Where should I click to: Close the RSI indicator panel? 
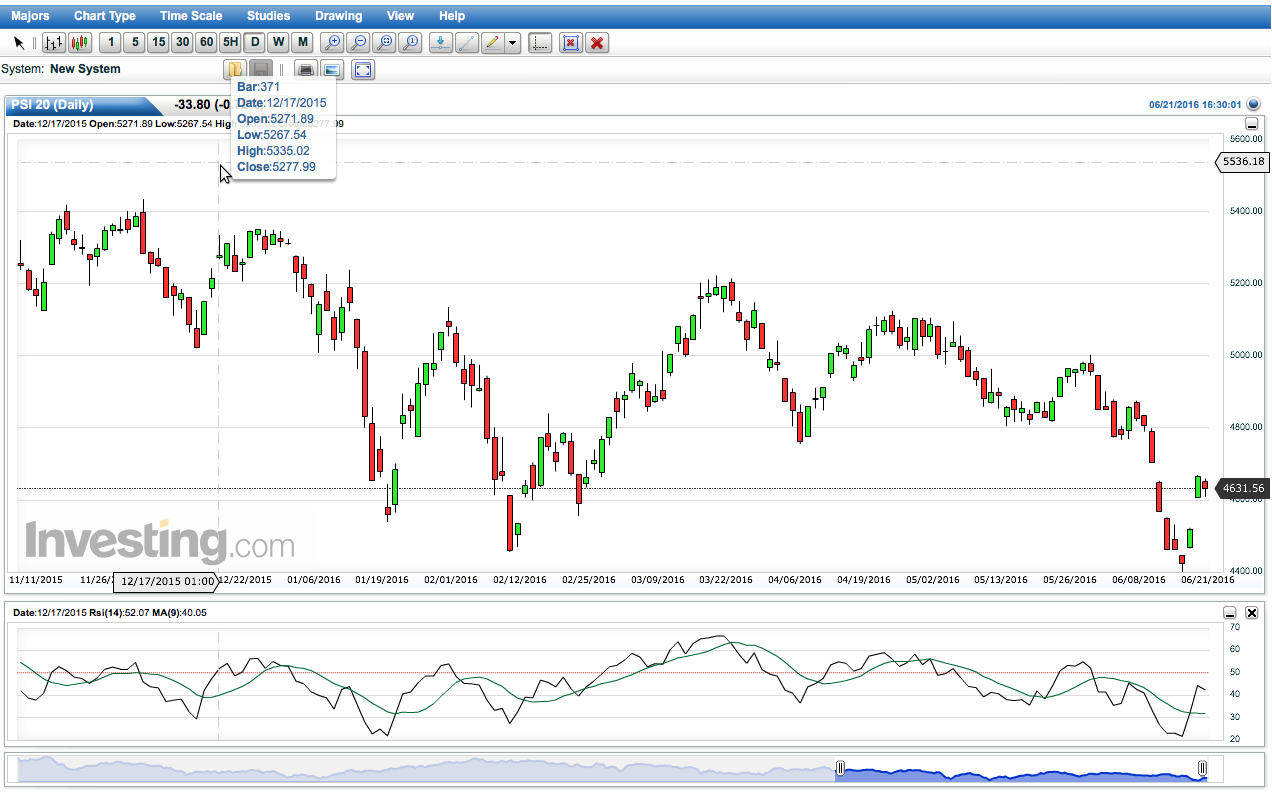(x=1251, y=612)
